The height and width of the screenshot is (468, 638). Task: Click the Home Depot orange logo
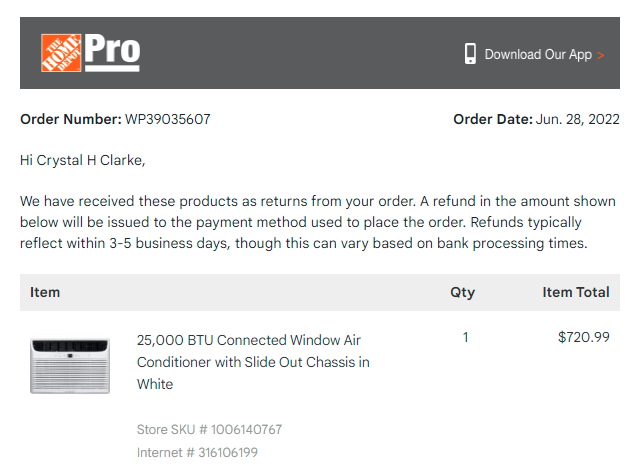click(x=61, y=53)
